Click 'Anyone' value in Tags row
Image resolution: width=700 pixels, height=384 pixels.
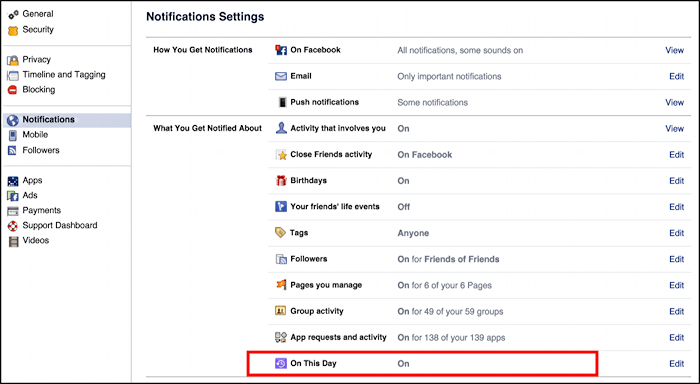(x=413, y=233)
